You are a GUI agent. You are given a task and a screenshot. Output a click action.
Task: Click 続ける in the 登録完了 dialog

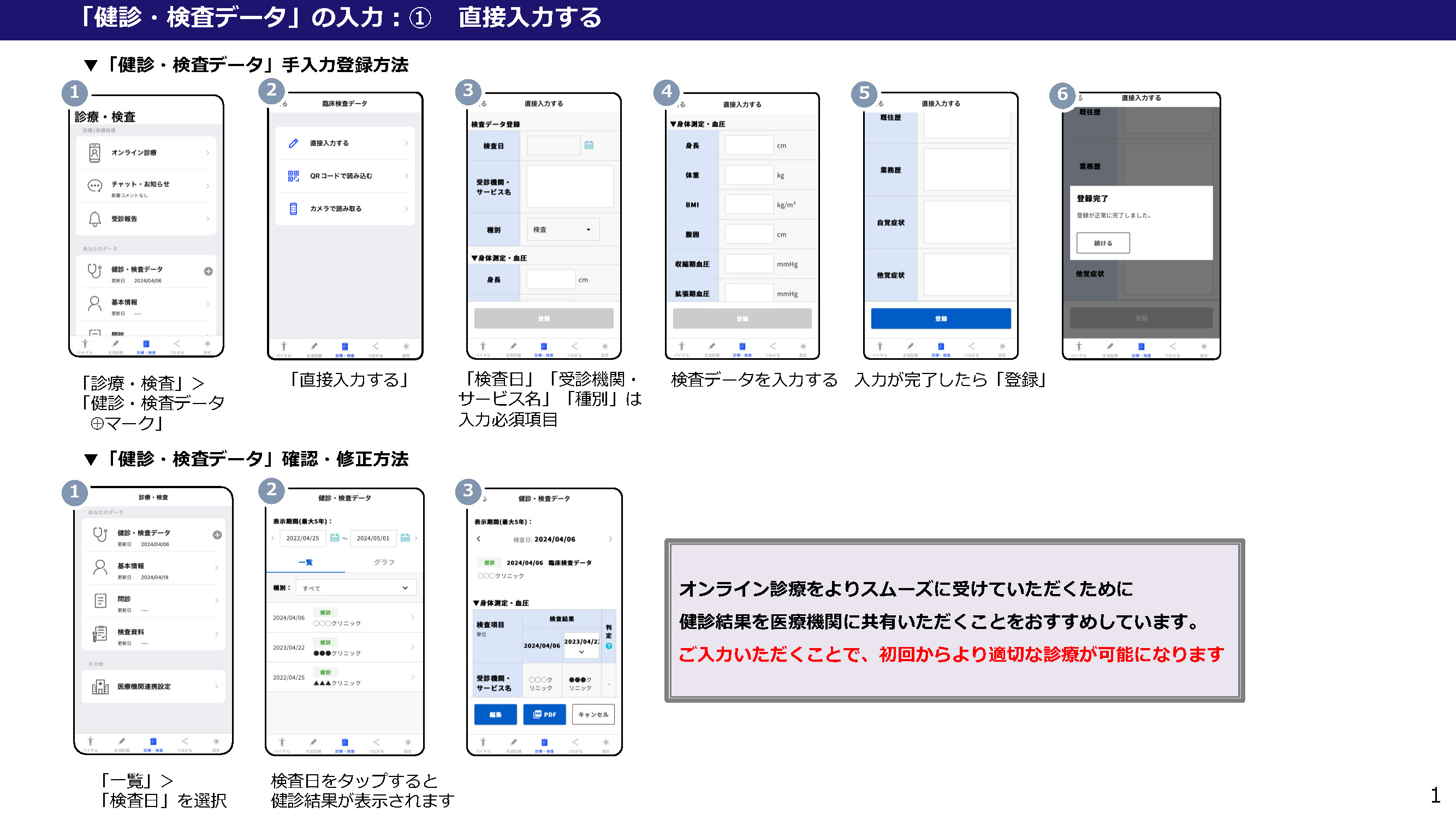click(1103, 243)
